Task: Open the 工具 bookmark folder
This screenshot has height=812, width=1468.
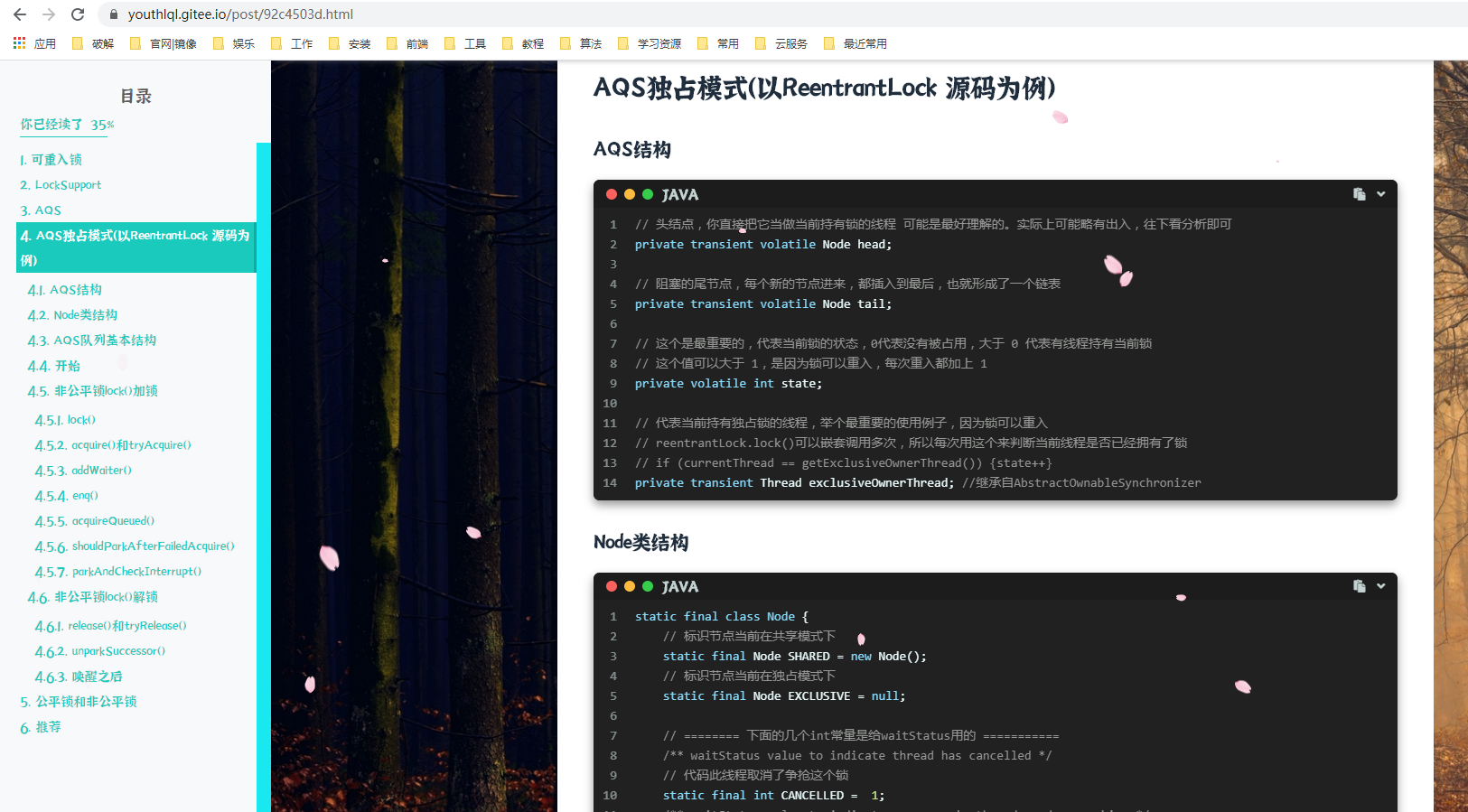Action: [465, 43]
